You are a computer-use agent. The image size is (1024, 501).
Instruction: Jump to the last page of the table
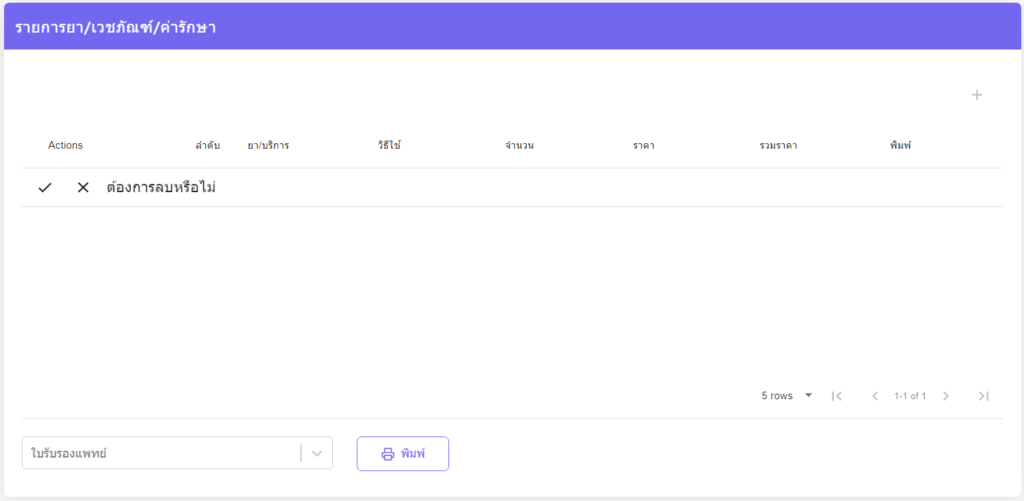984,396
